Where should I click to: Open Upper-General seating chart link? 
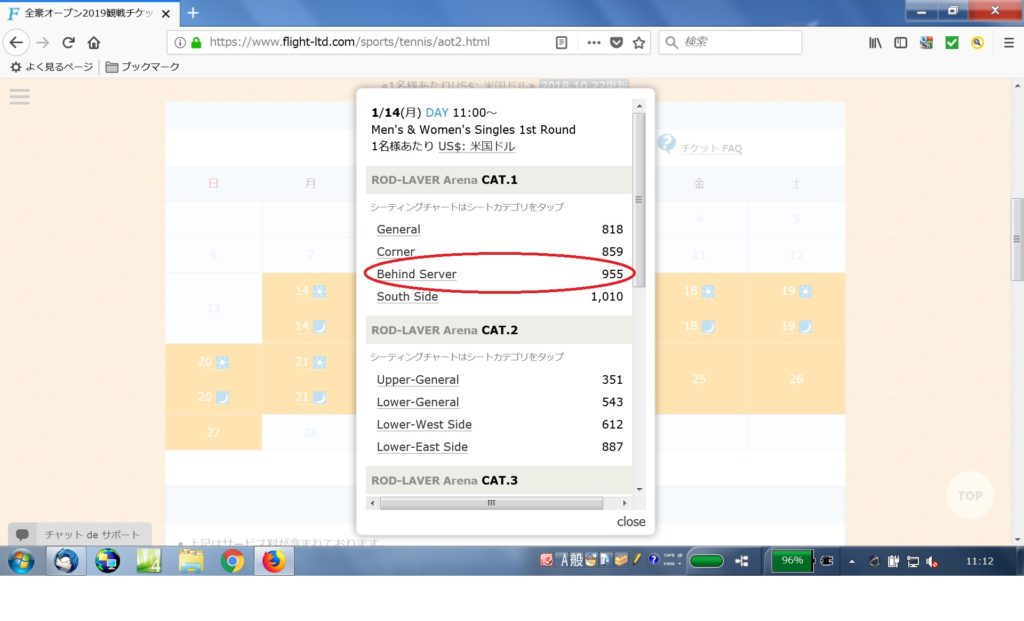pos(417,380)
